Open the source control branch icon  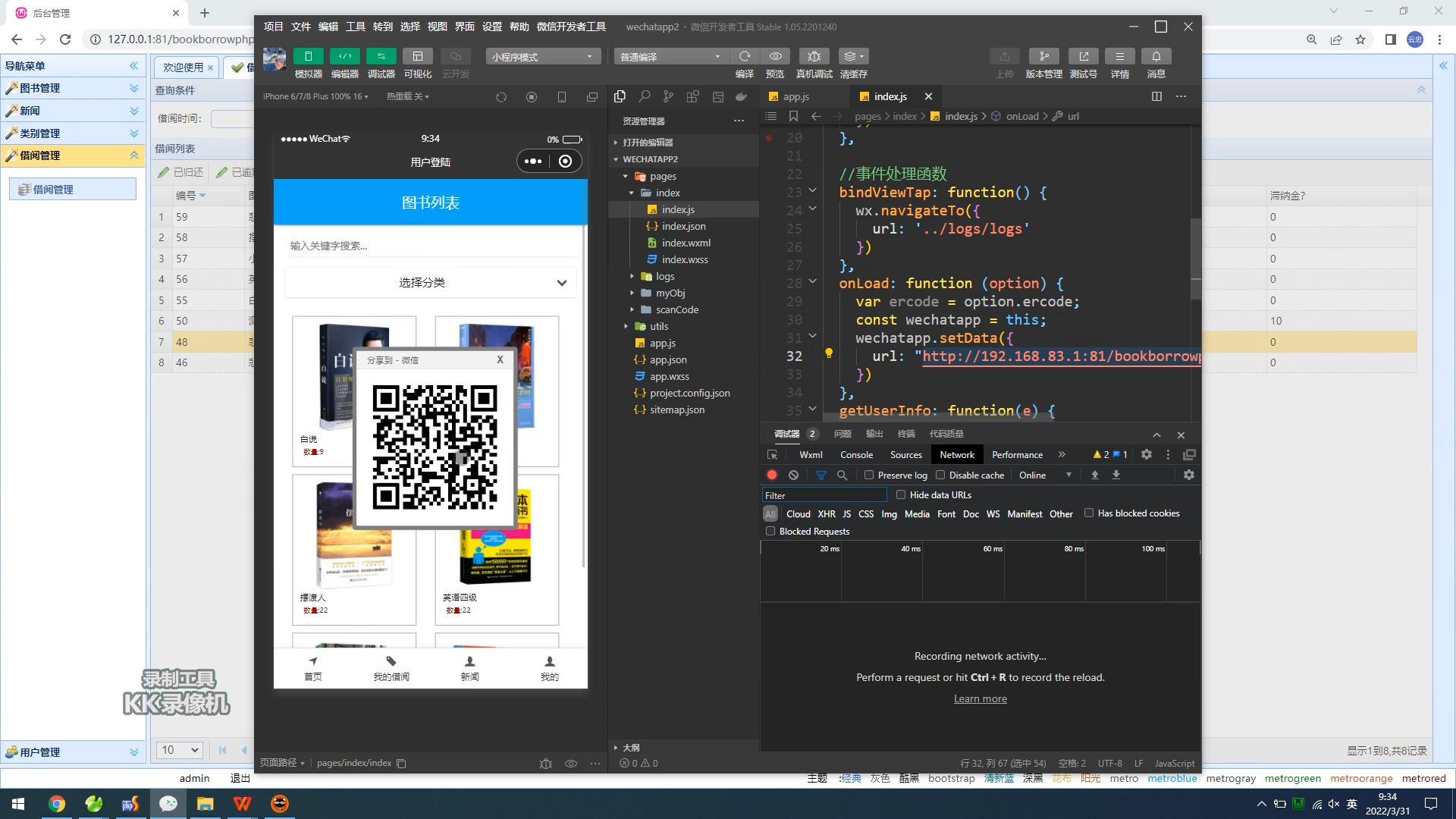[668, 96]
